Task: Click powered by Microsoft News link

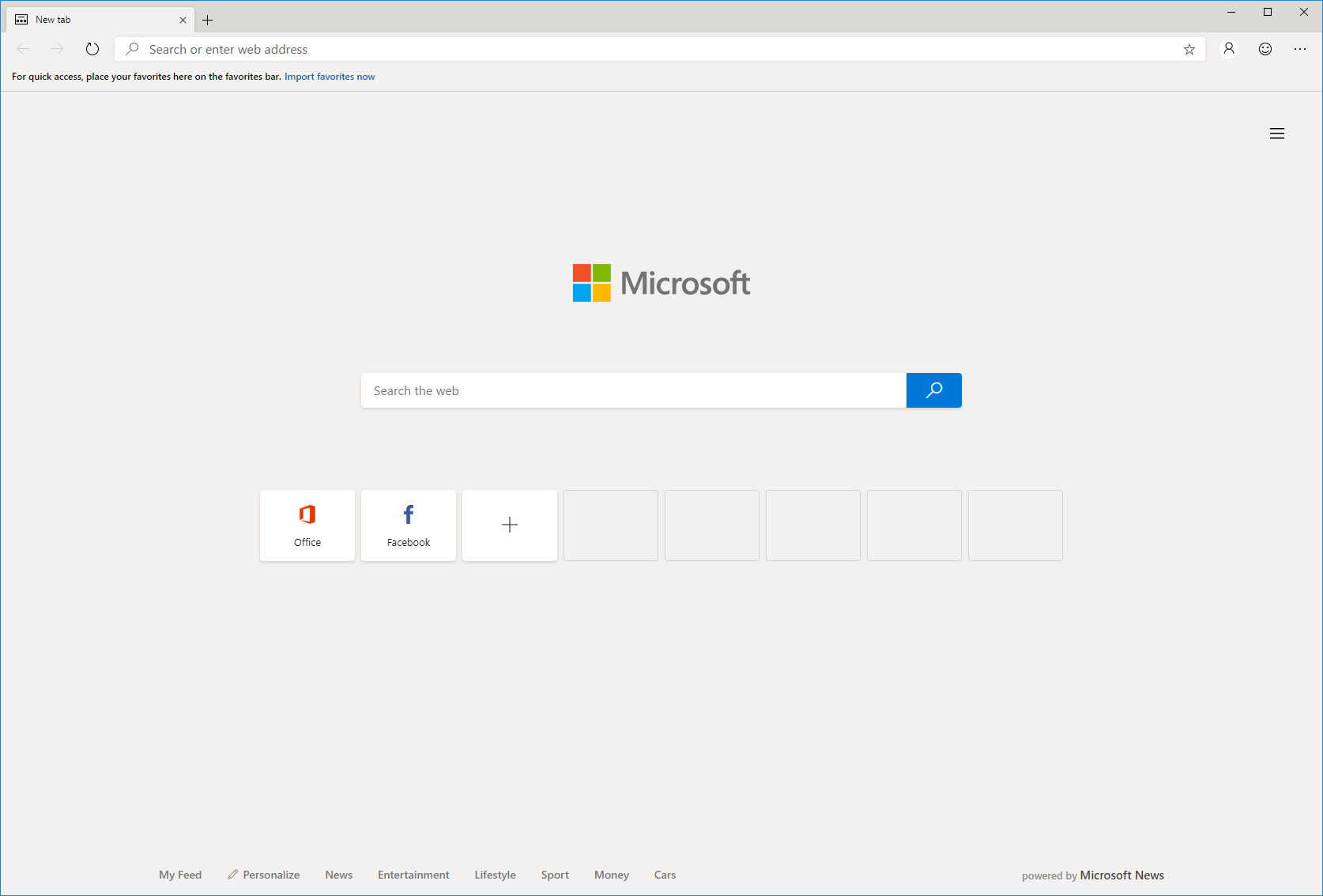Action: click(x=1093, y=875)
